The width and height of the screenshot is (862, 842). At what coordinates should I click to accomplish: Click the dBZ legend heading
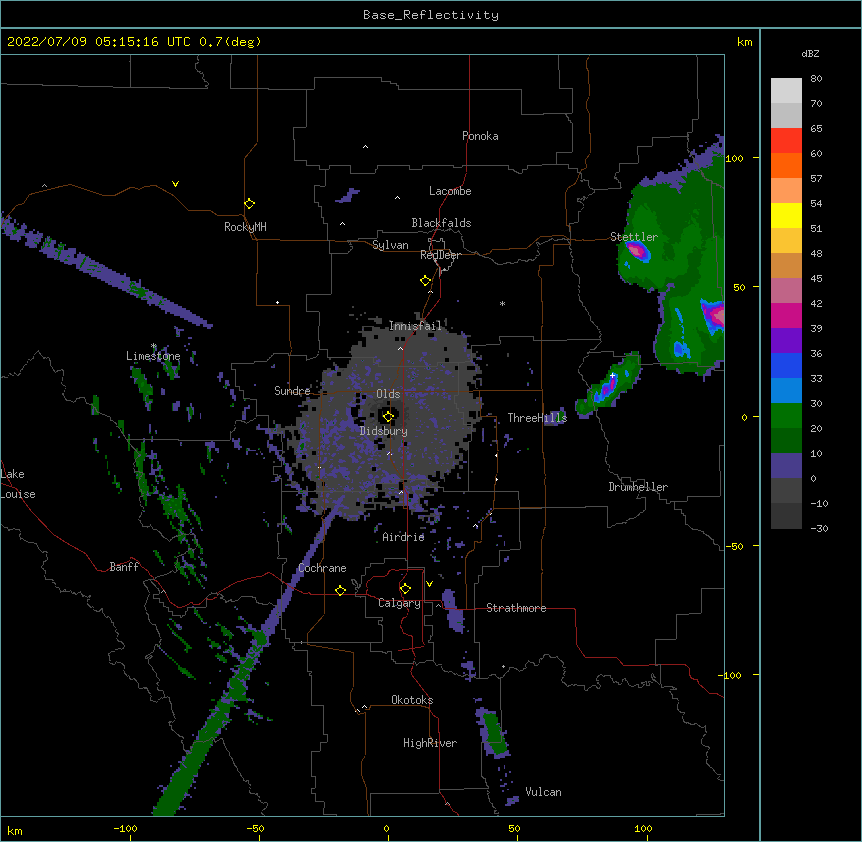click(x=810, y=54)
